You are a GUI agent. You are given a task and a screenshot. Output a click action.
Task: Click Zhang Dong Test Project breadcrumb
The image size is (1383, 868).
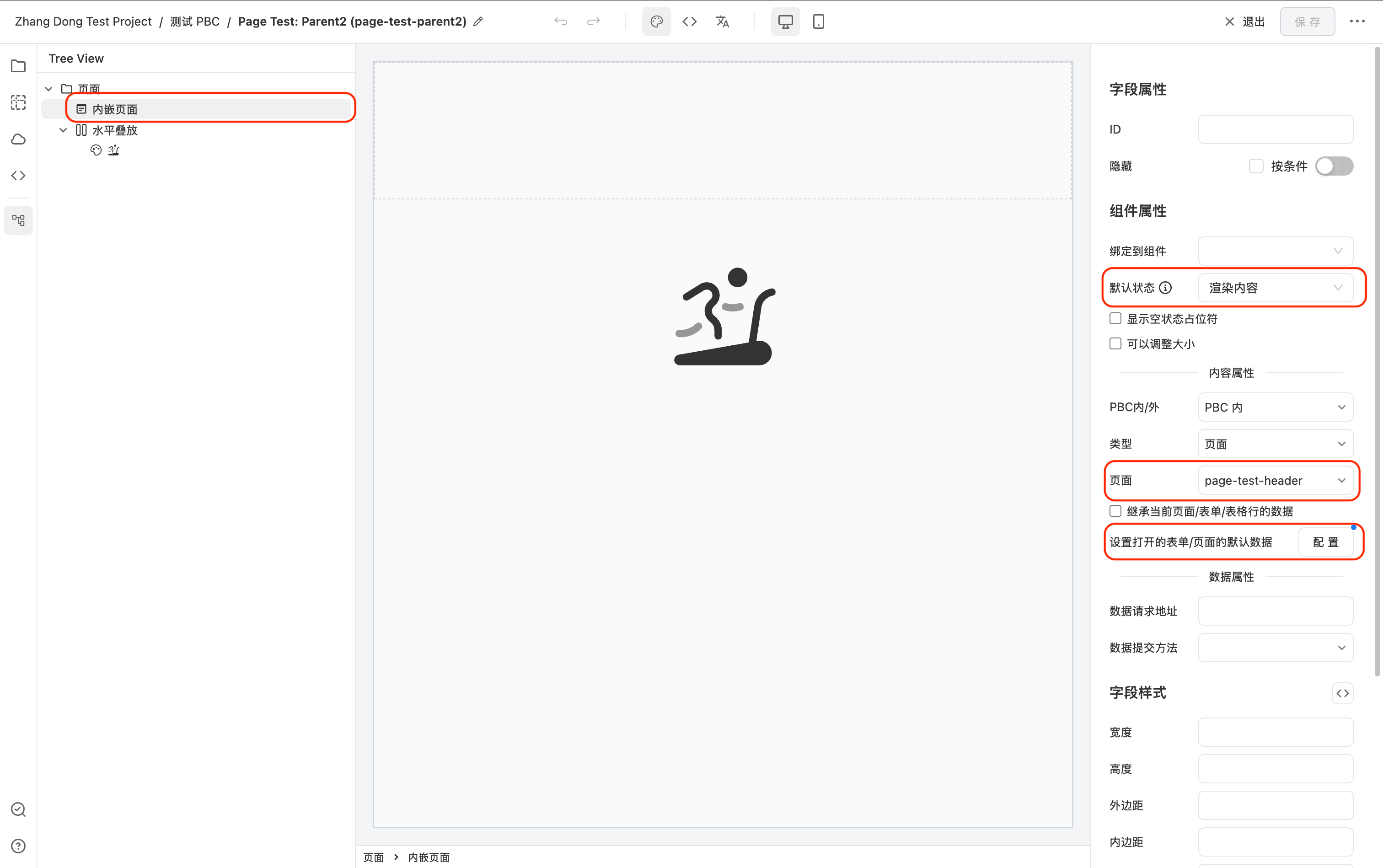pyautogui.click(x=83, y=22)
